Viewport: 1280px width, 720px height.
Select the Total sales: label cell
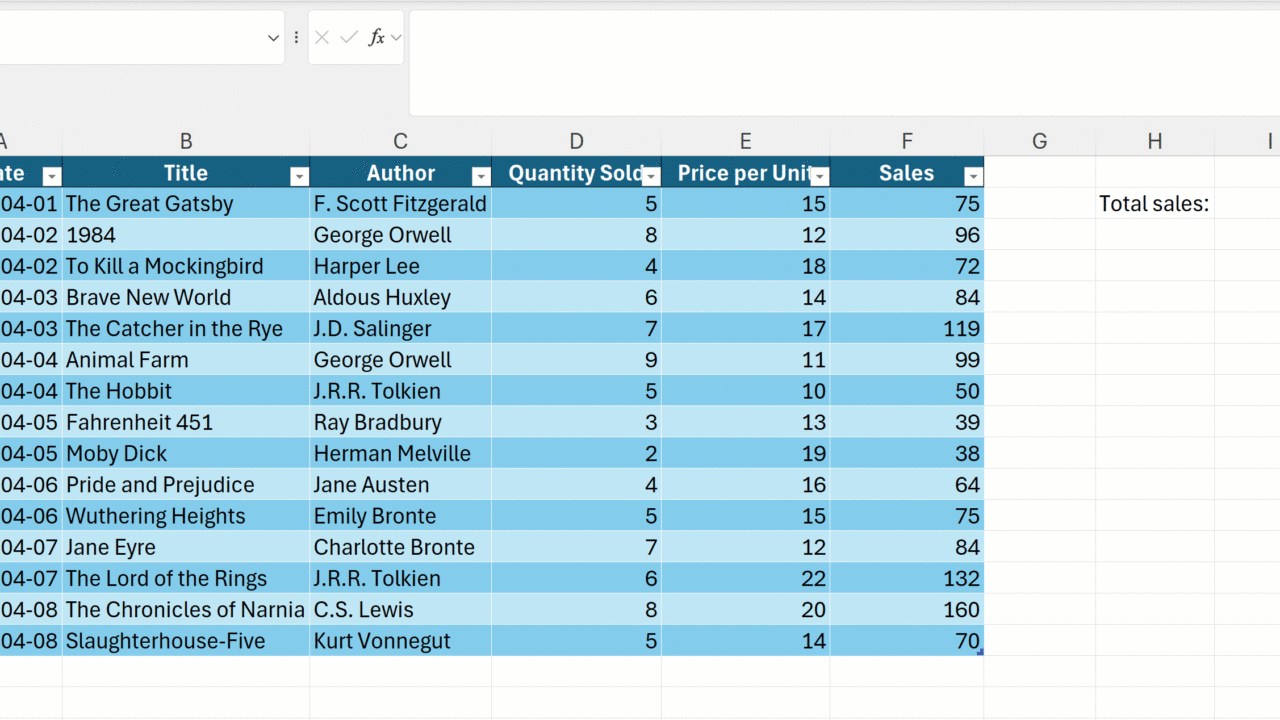[x=1154, y=204]
